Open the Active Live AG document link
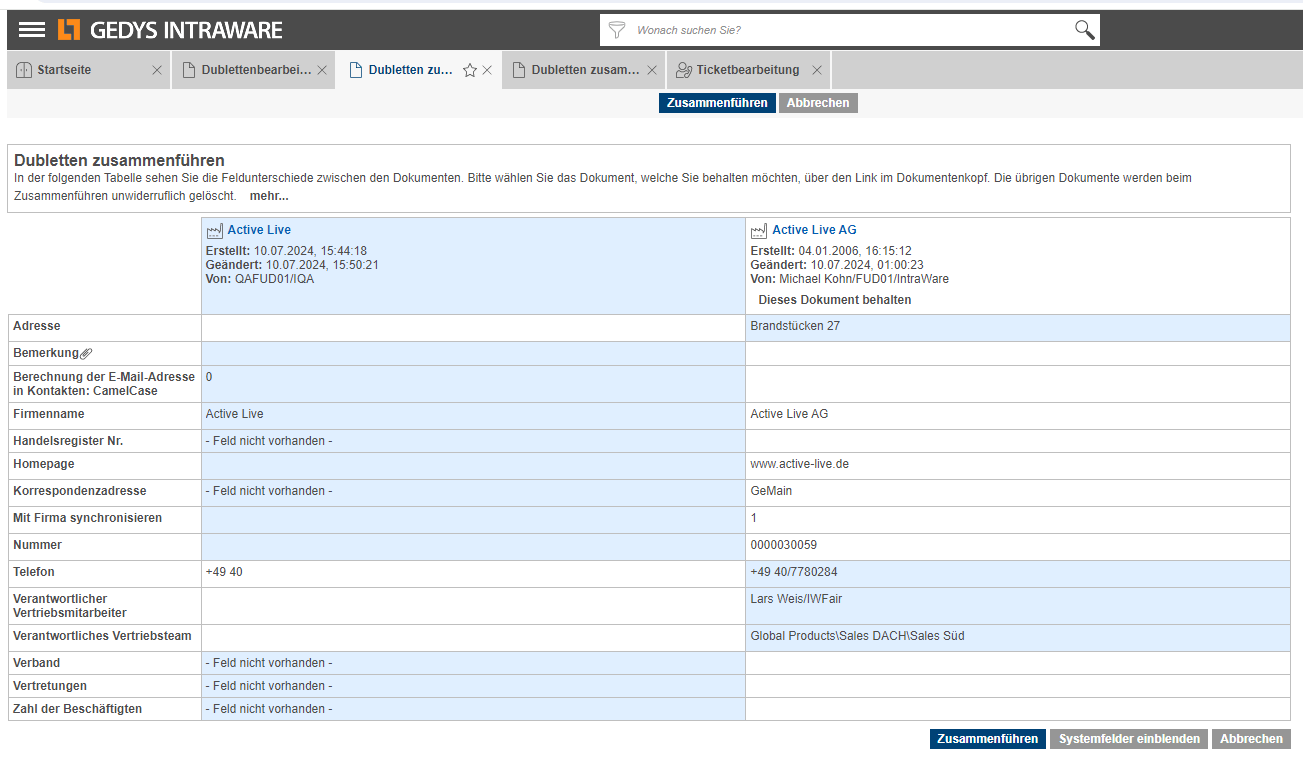Screen dimensions: 1303x764 point(814,230)
